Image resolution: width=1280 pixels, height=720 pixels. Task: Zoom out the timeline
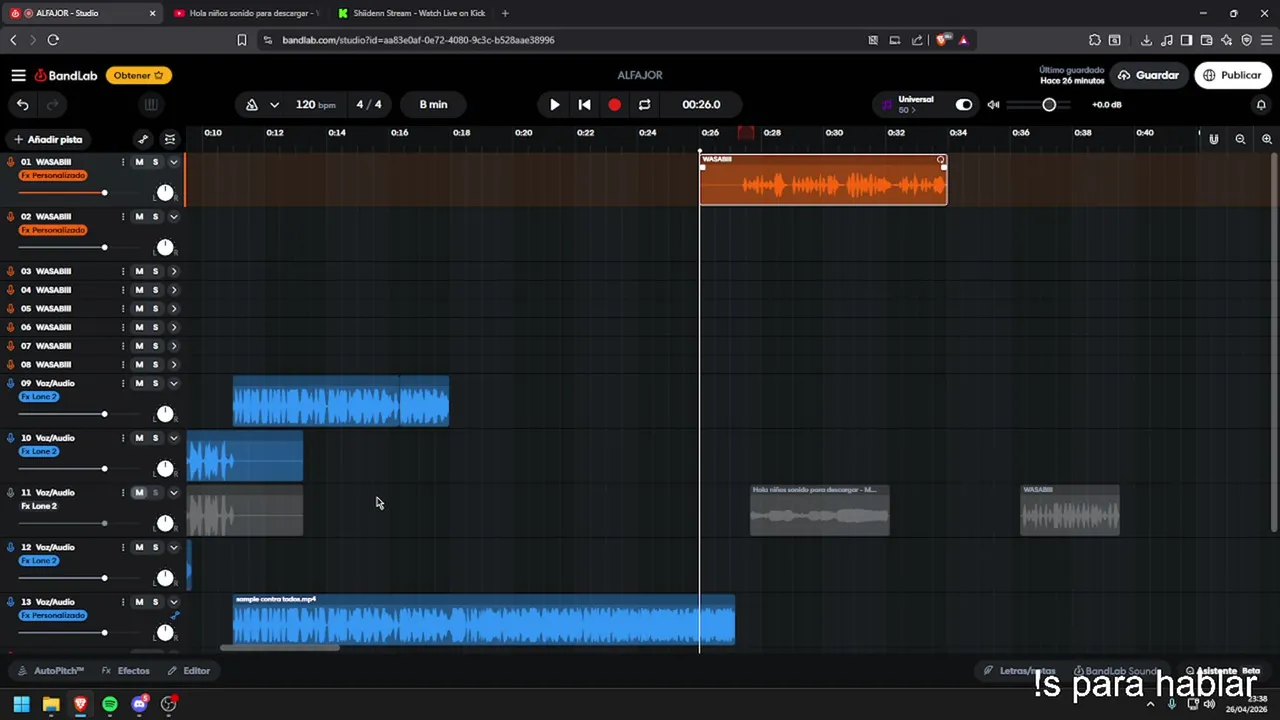click(1240, 139)
